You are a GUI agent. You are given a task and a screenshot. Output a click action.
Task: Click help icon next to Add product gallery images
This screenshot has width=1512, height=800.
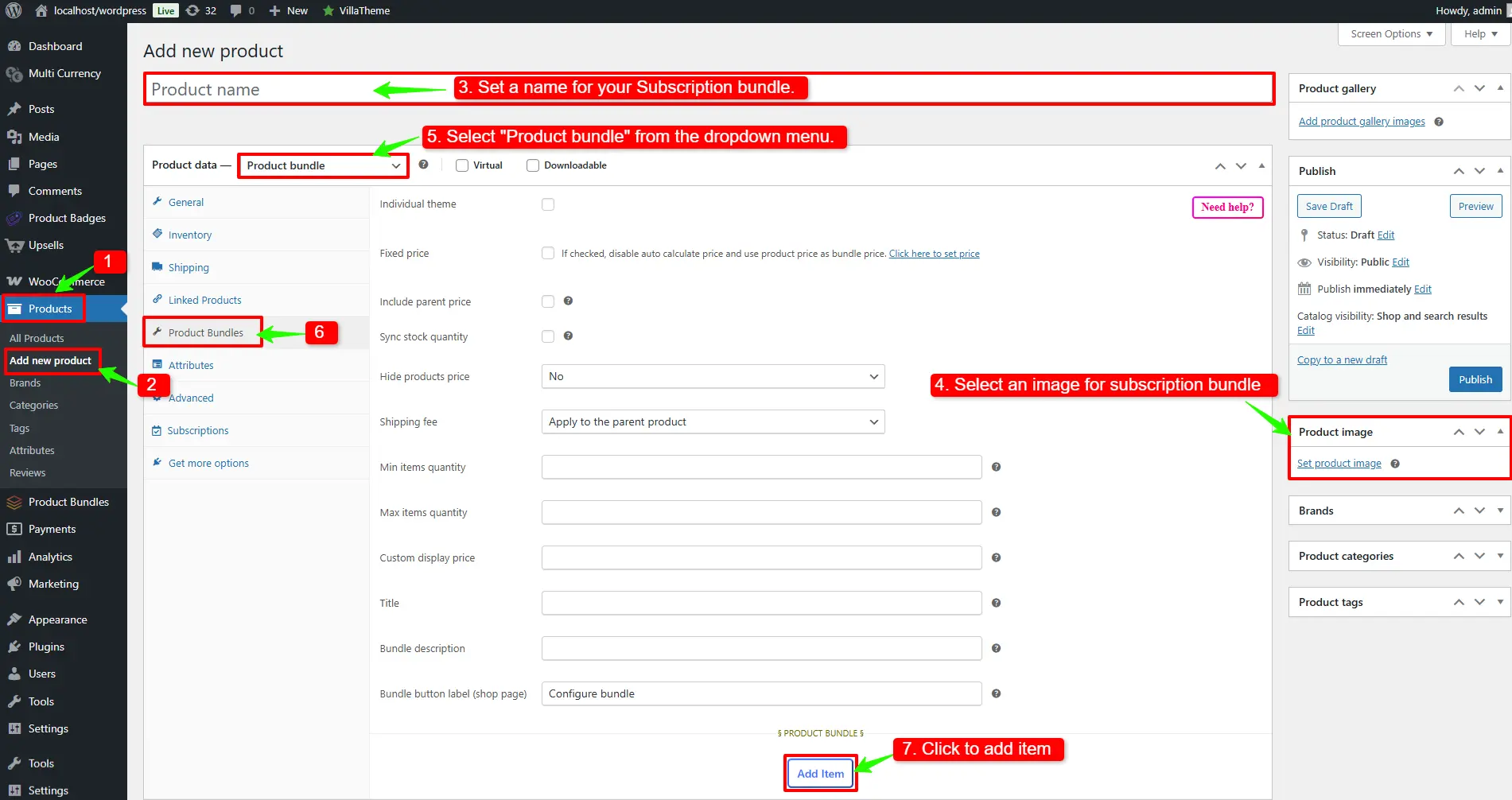(1438, 122)
